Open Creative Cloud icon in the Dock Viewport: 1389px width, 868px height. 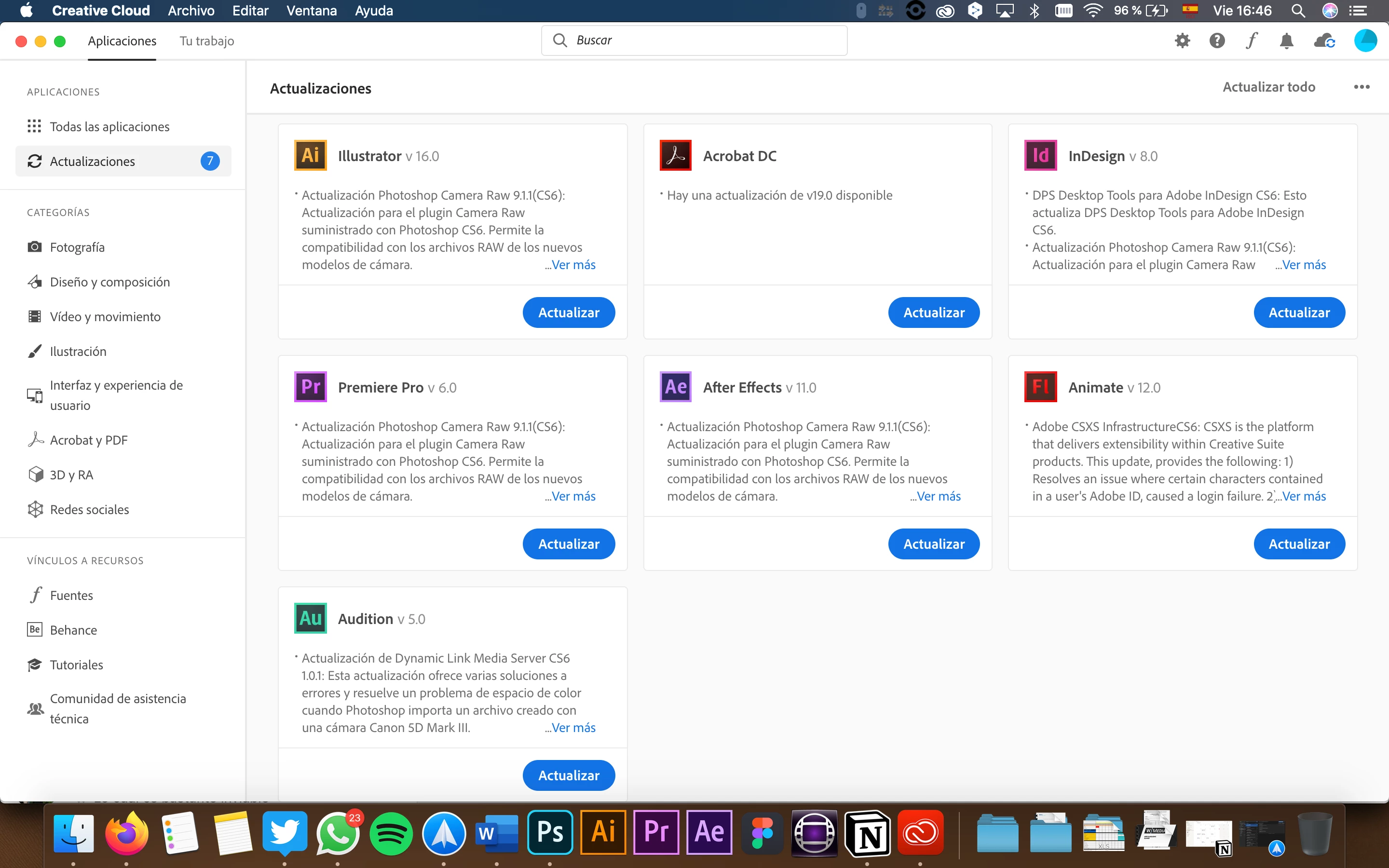pyautogui.click(x=920, y=832)
